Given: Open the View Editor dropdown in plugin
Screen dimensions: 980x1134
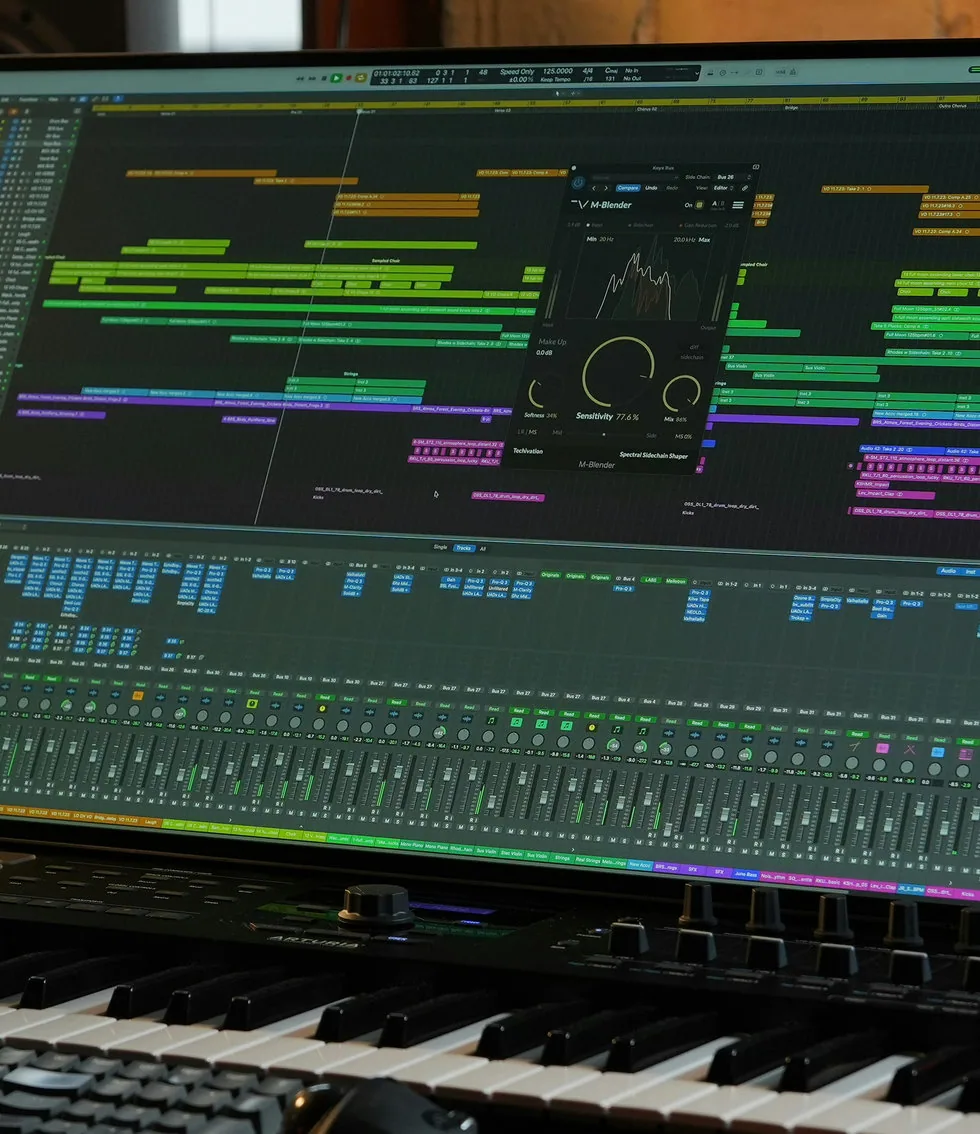Looking at the screenshot, I should tap(723, 188).
